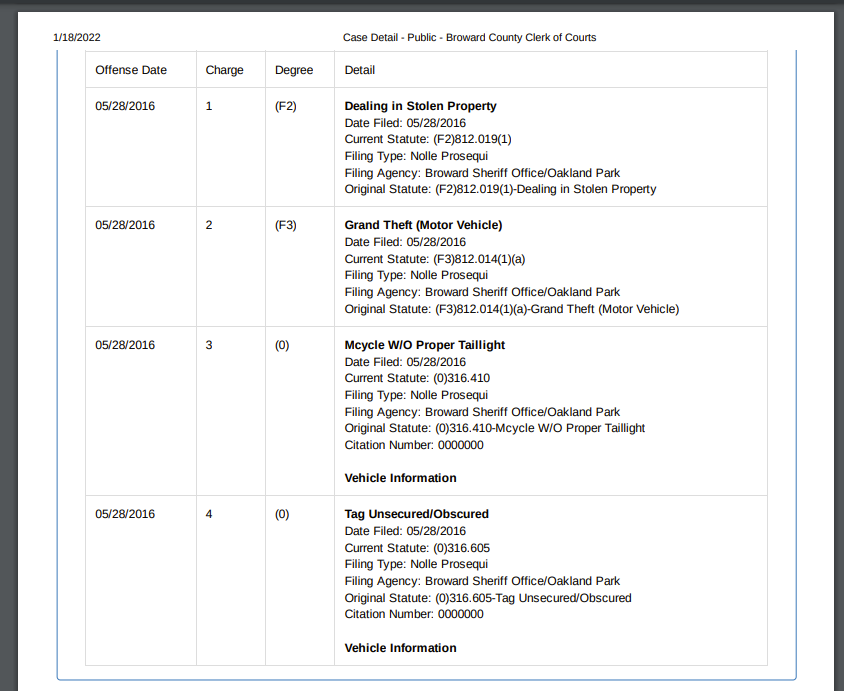Screen dimensions: 844x691
Task: Click the Mcycle W/O Proper Taillight heading
Action: [x=425, y=345]
